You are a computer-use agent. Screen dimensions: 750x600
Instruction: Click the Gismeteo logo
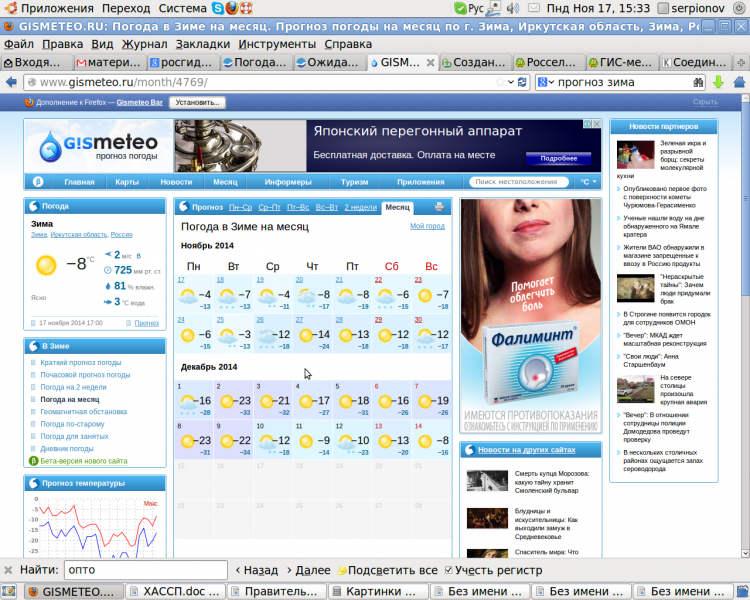97,147
